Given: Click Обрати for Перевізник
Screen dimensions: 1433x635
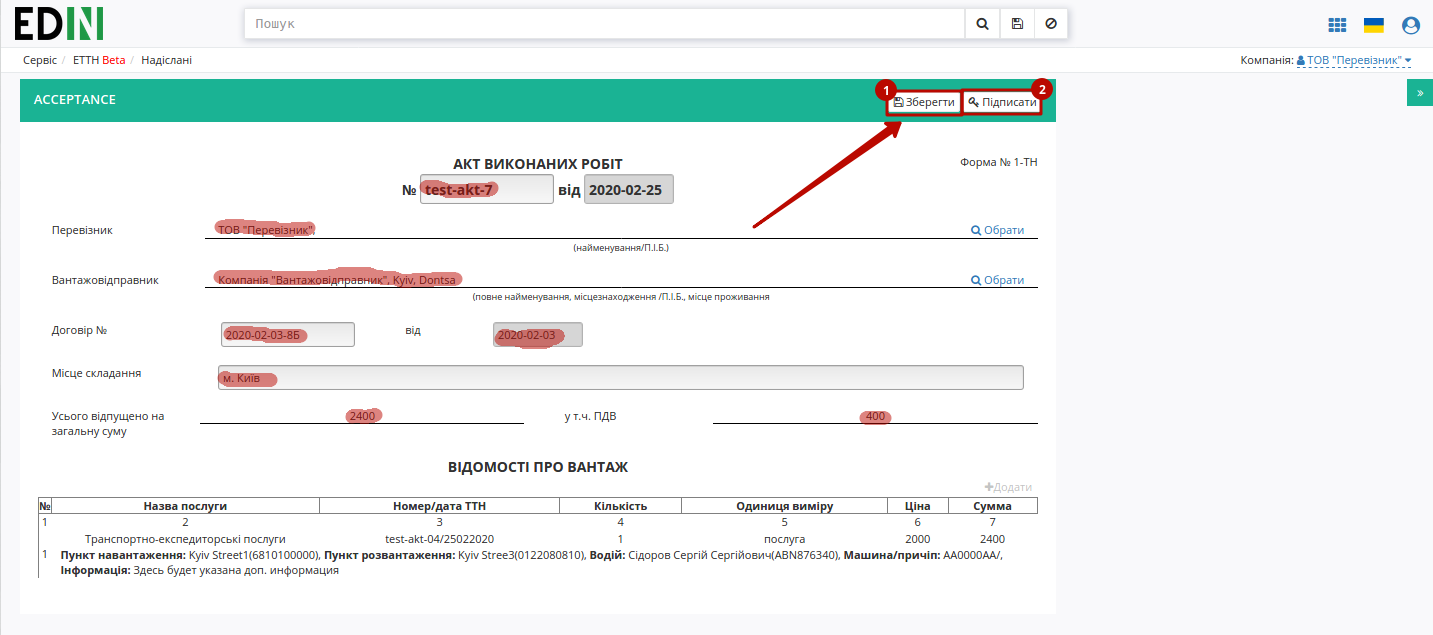Looking at the screenshot, I should tap(998, 230).
